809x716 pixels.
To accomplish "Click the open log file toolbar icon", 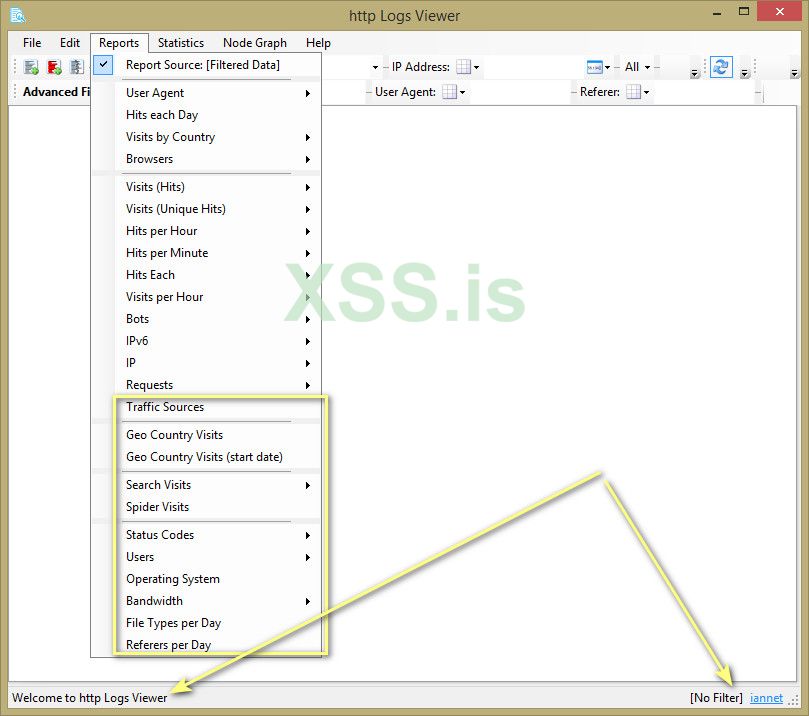I will point(31,67).
